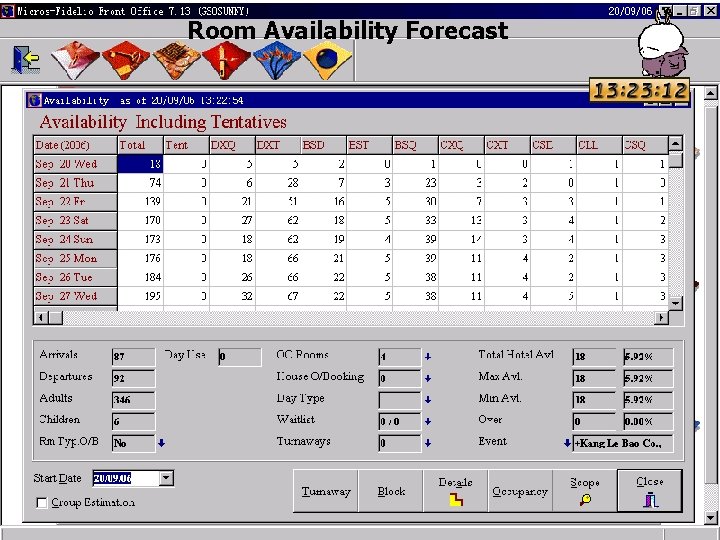Image resolution: width=720 pixels, height=540 pixels.
Task: Select the Sep 20 Wed row
Action: [x=75, y=164]
